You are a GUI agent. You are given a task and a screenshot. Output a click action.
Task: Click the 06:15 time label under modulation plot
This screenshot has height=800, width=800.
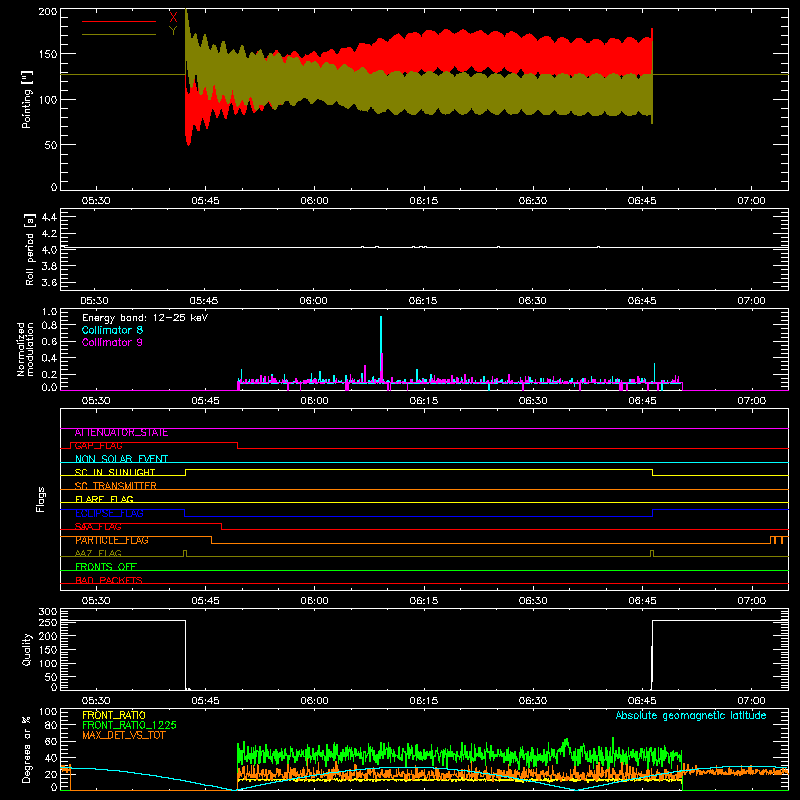pos(423,401)
